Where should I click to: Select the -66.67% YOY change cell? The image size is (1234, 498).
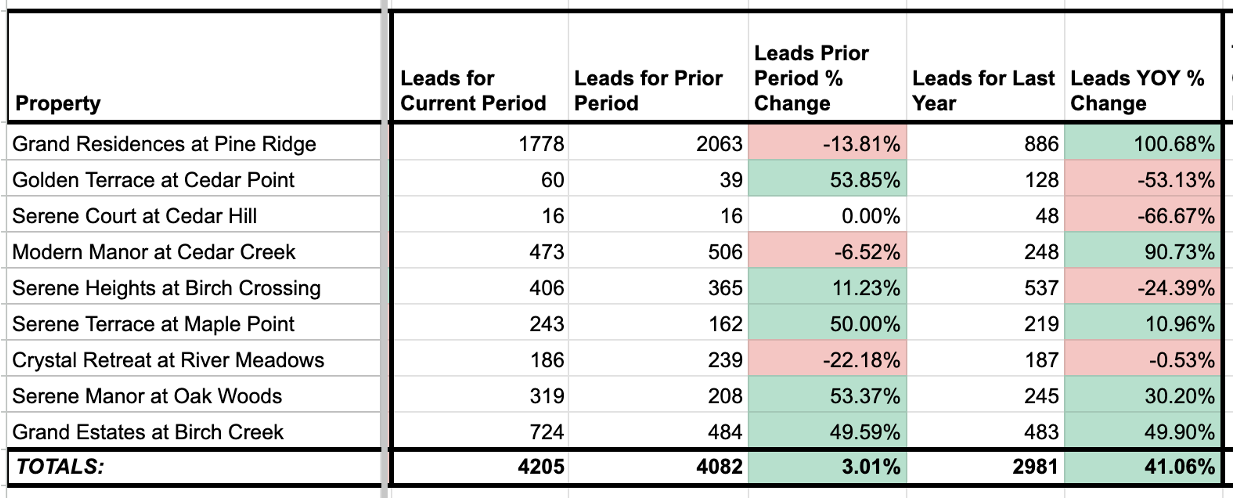point(1142,216)
